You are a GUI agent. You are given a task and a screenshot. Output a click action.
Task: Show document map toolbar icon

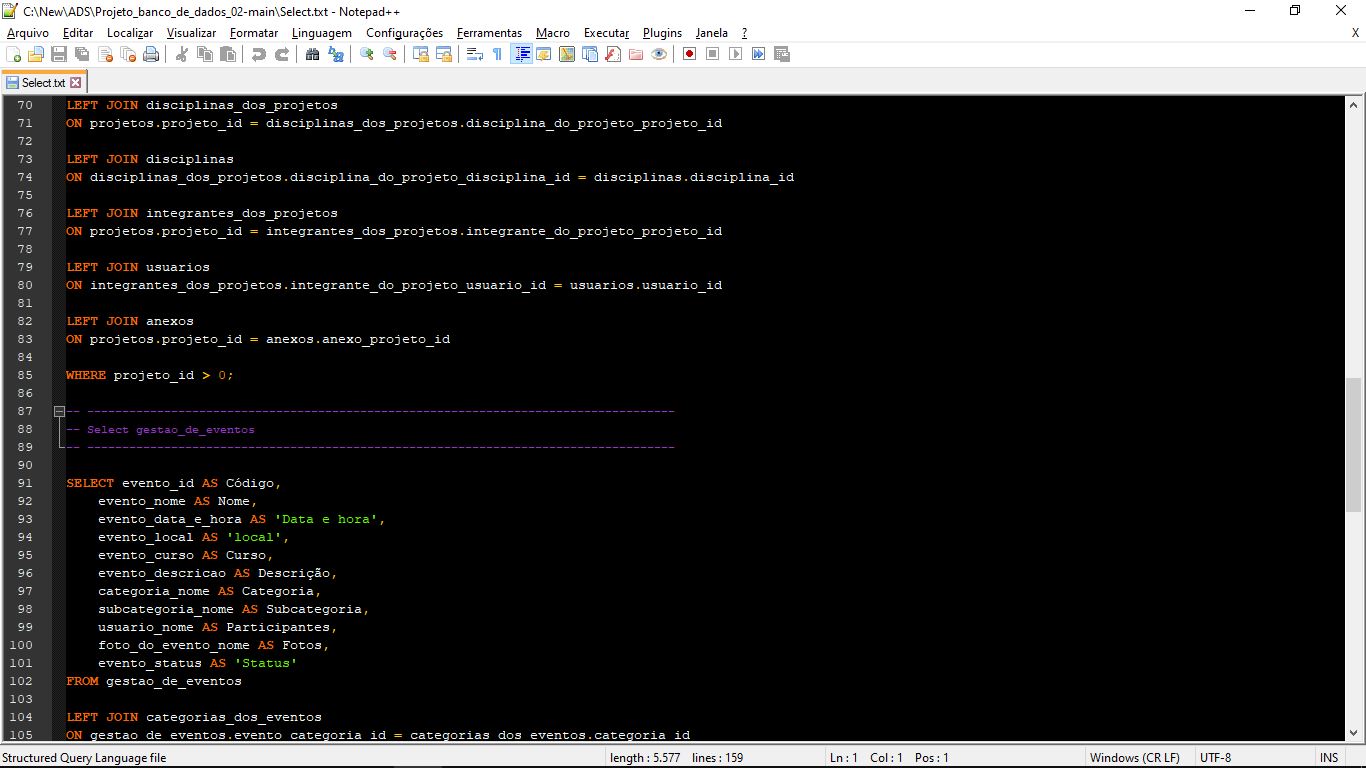tap(566, 54)
